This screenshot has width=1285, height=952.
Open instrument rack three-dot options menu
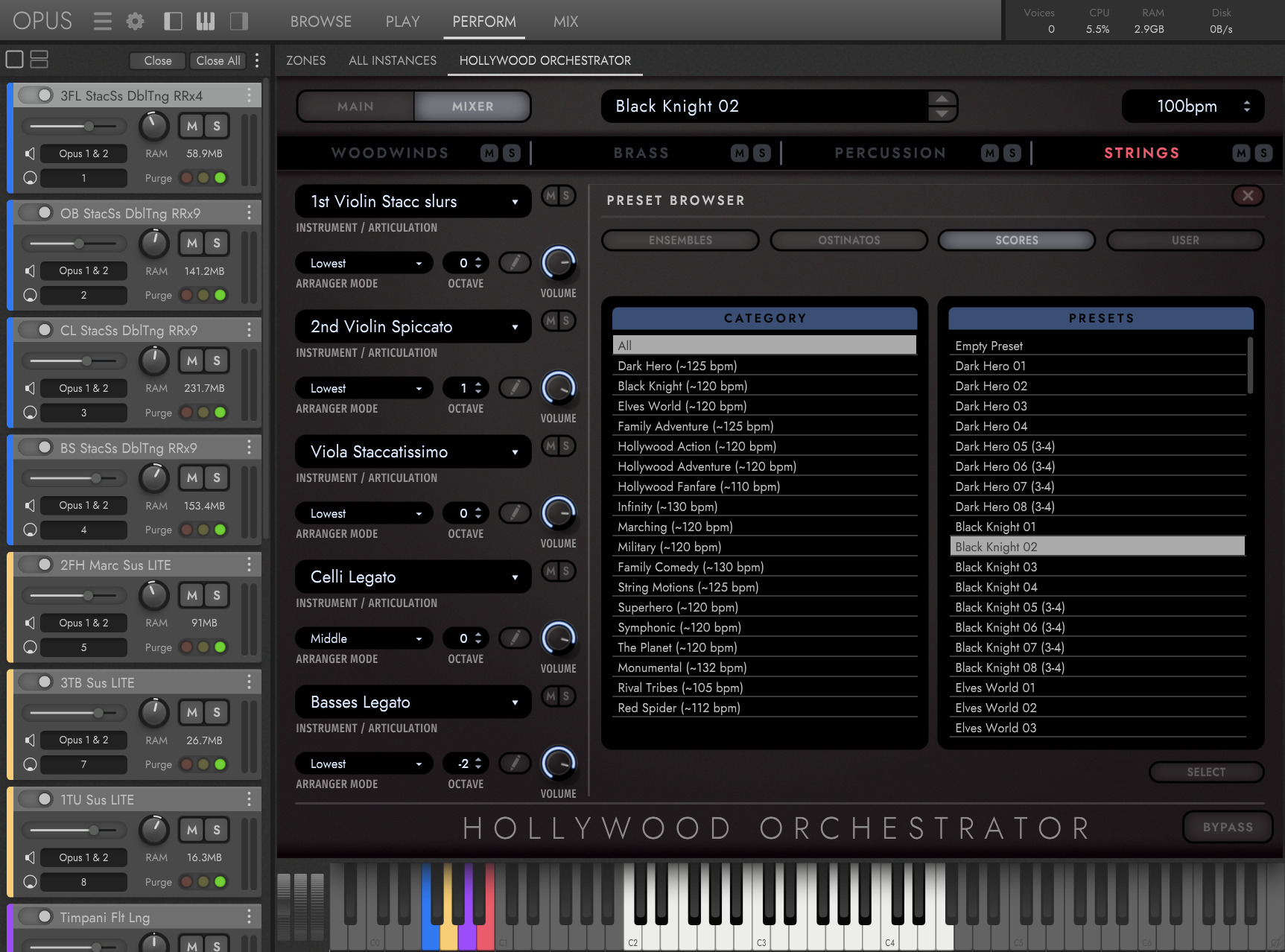(257, 60)
